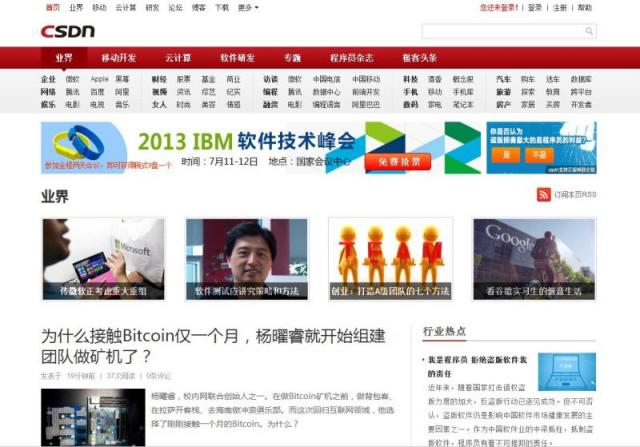Image resolution: width=640 pixels, height=447 pixels.
Task: Open the 开发者 link
Action: [x=581, y=105]
